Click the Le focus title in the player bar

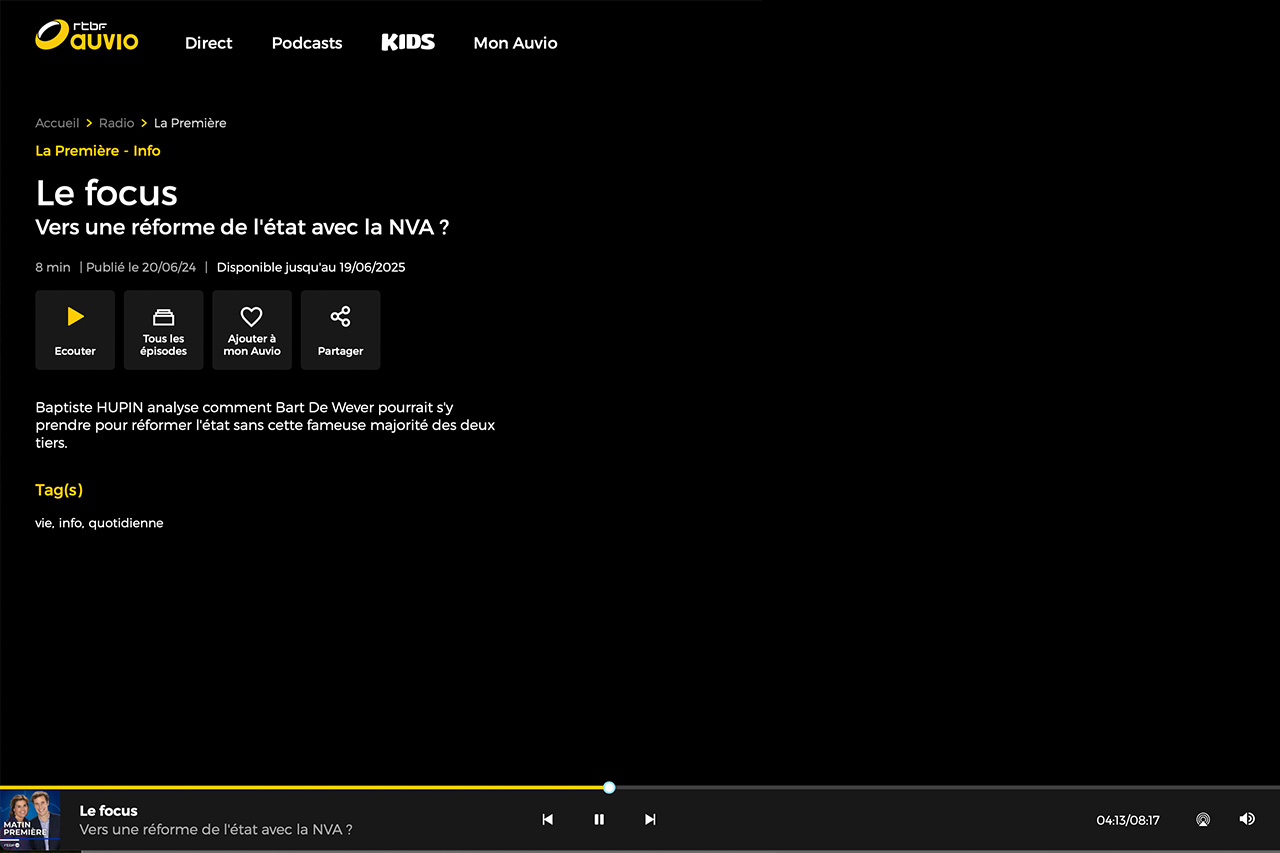(108, 811)
